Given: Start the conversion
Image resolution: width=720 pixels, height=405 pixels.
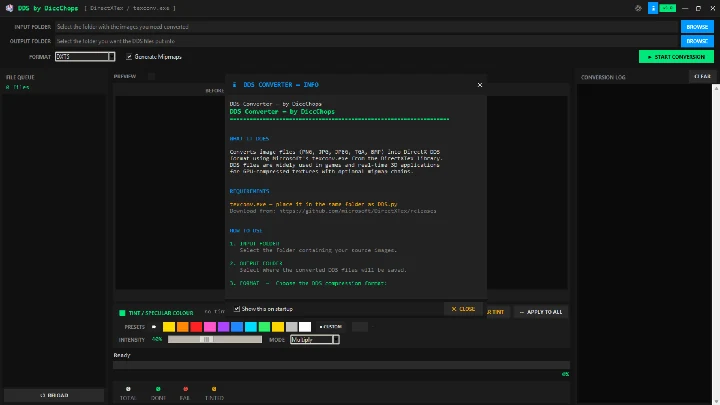Looking at the screenshot, I should pos(676,57).
